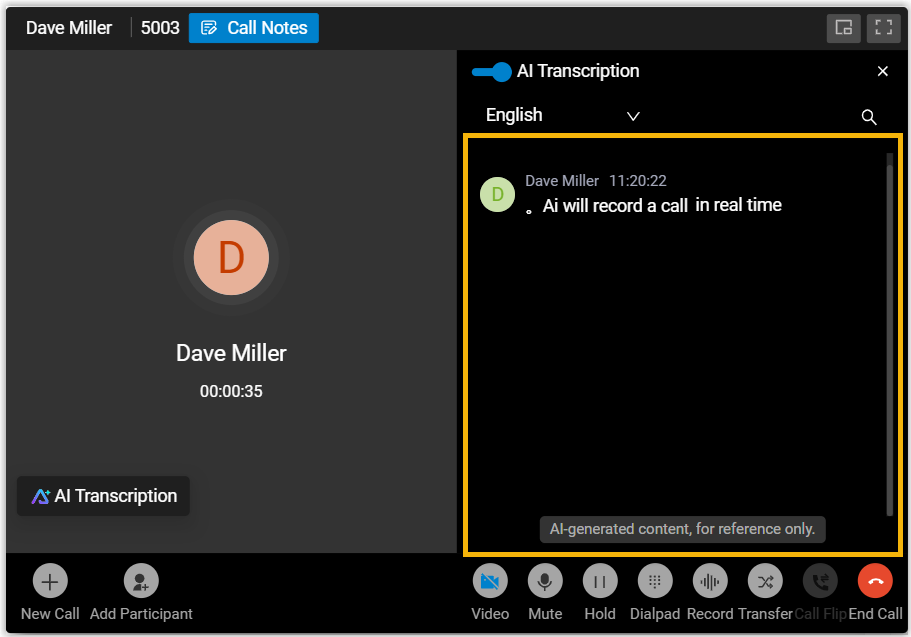Enter fullscreen mode

[x=882, y=28]
